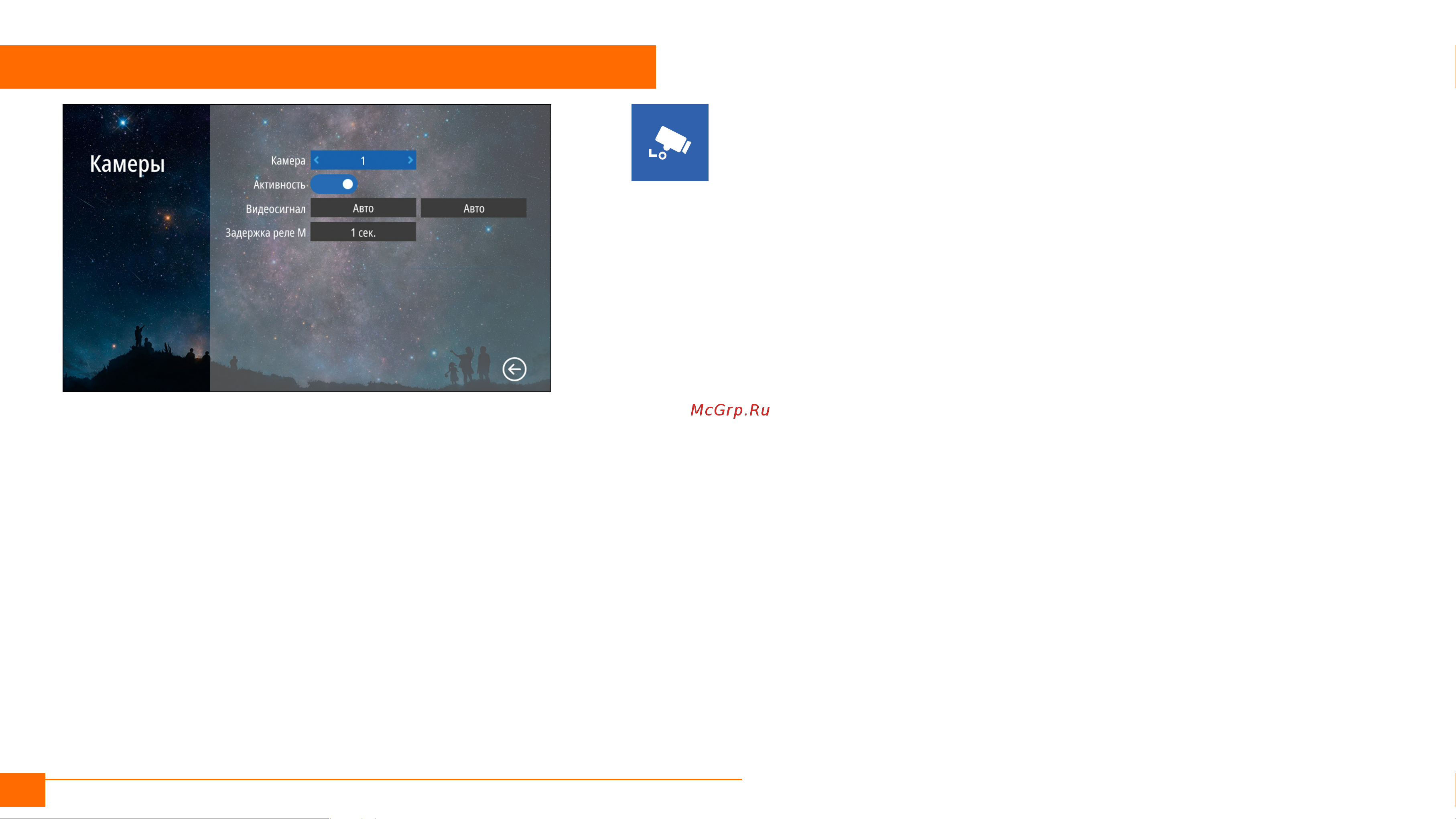Click the Камера label
This screenshot has width=1456, height=819.
pos(288,160)
